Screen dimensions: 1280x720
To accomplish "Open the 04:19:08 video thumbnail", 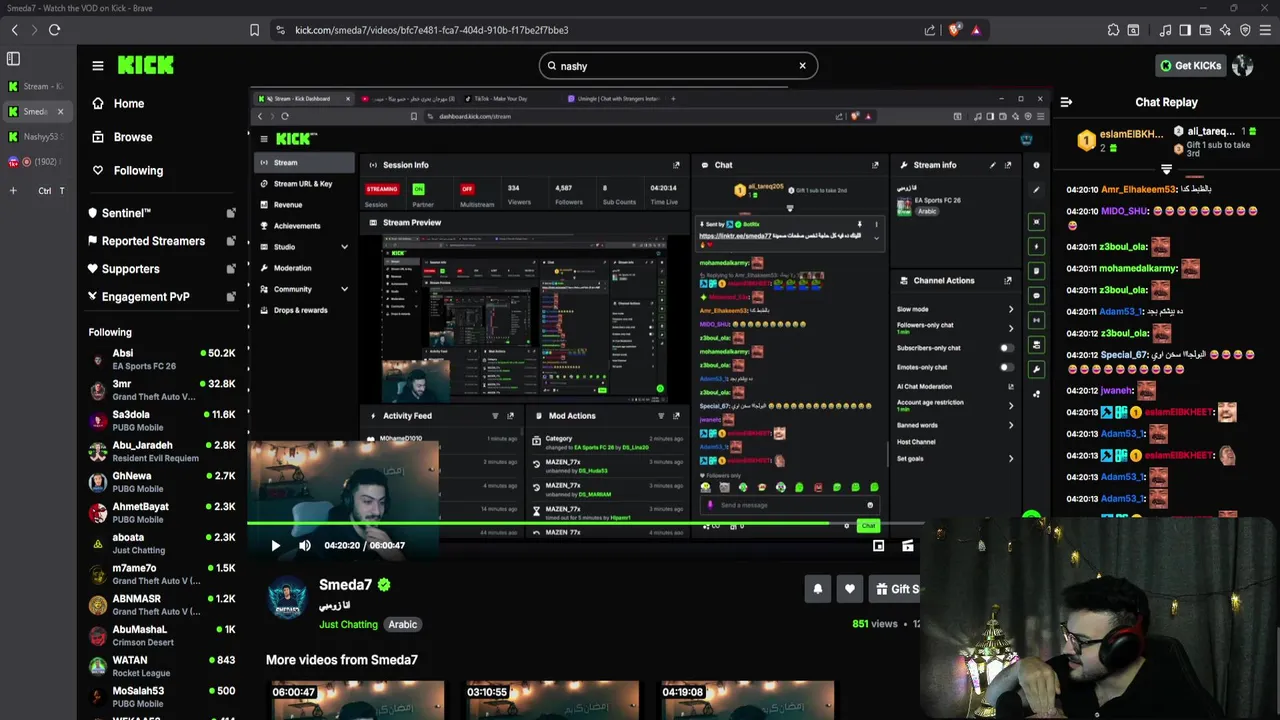I will pos(747,700).
